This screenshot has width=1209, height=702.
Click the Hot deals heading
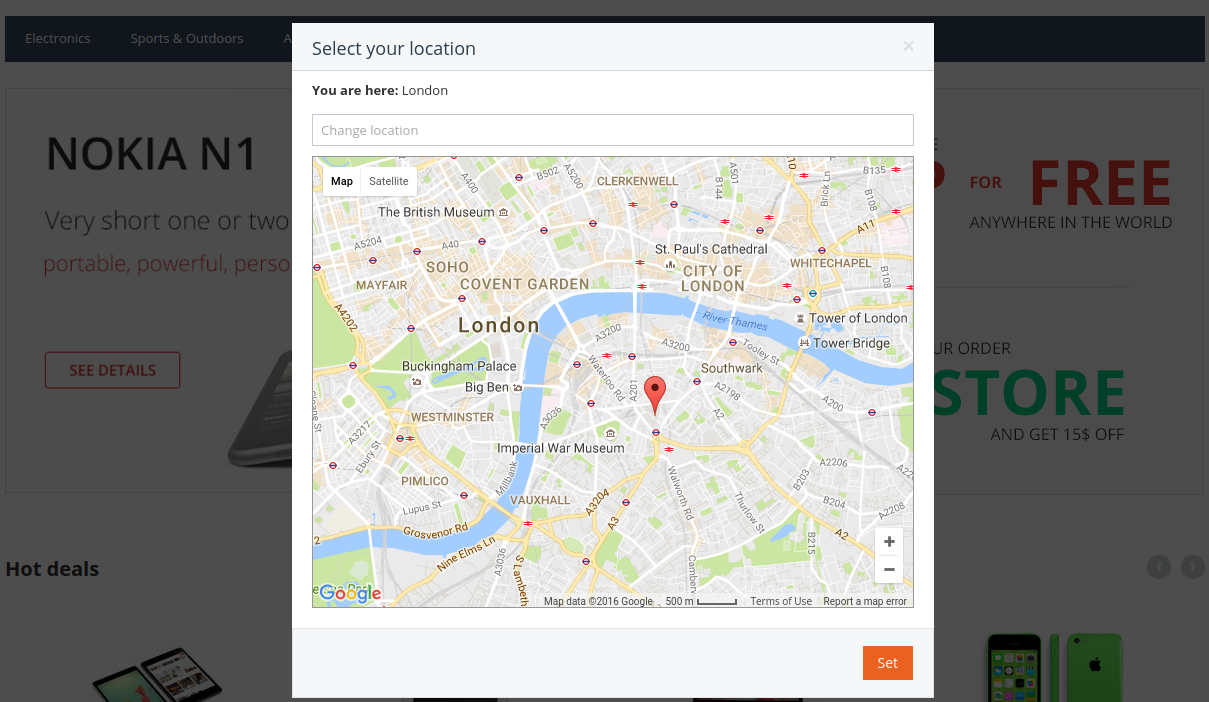click(x=52, y=569)
